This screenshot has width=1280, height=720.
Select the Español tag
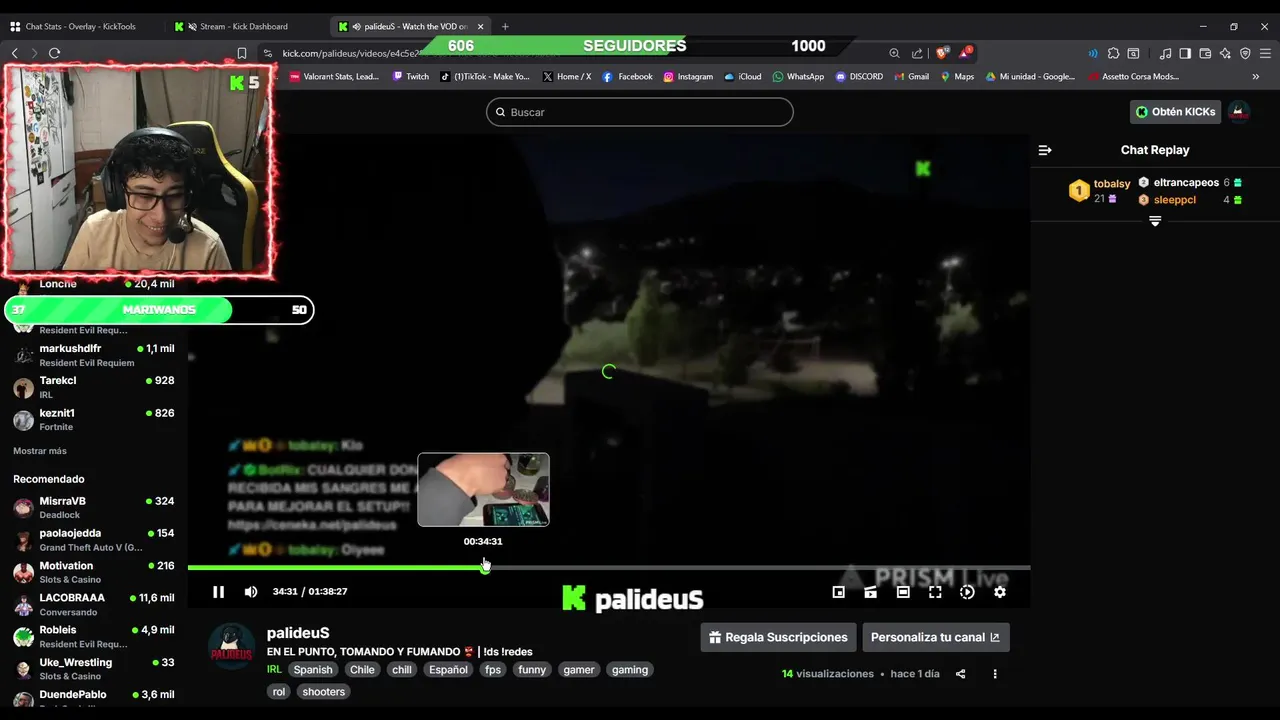(448, 670)
